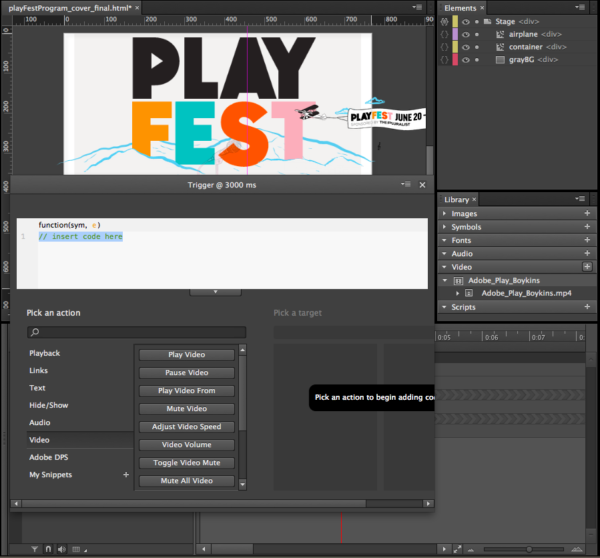
Task: Click the filter funnel icon in timeline
Action: [34, 549]
